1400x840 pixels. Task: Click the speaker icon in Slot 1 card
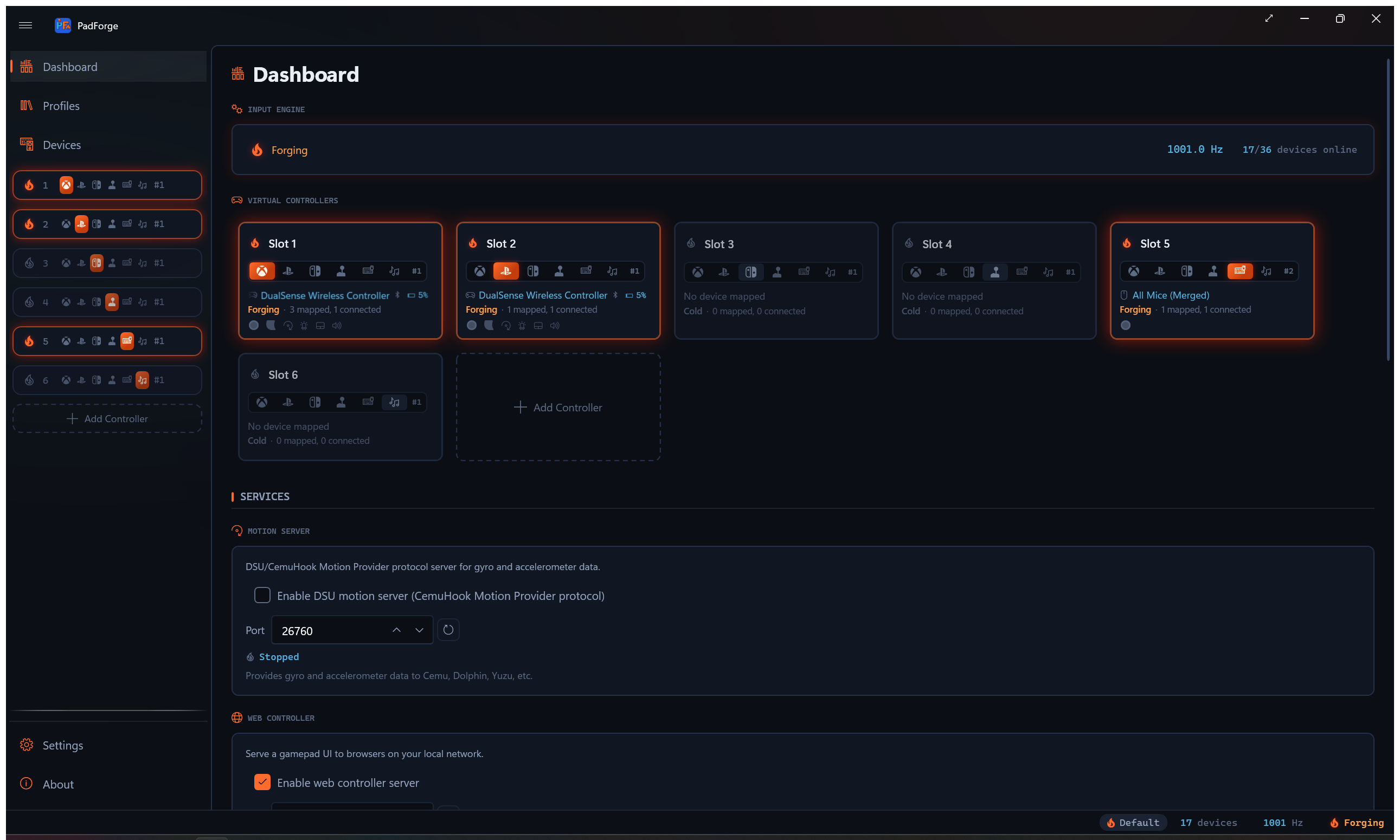tap(337, 326)
